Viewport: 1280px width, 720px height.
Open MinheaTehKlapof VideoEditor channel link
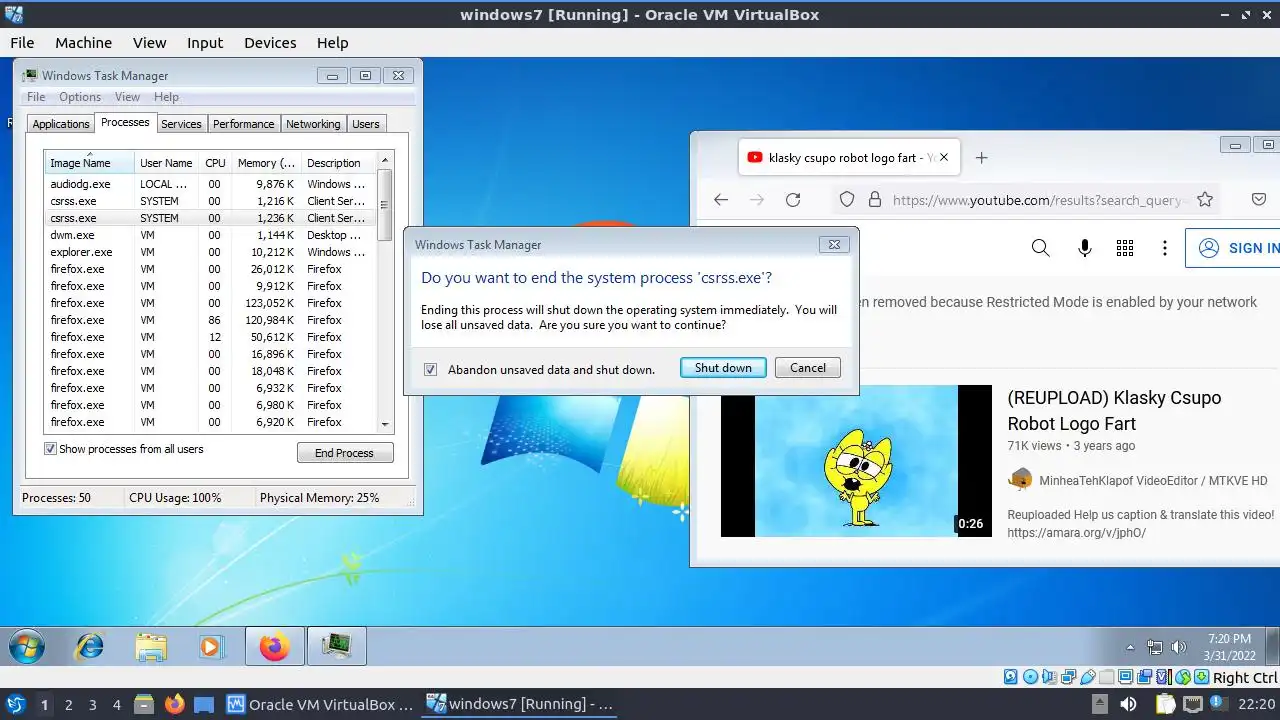[1153, 480]
